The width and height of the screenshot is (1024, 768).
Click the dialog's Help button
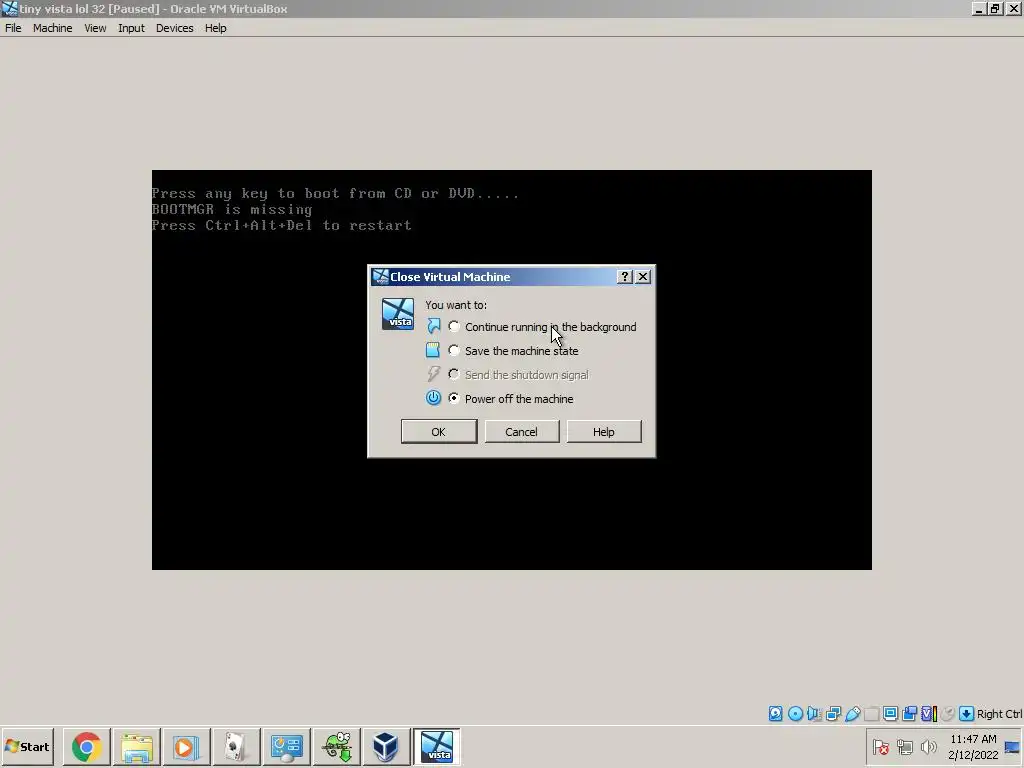(x=603, y=432)
